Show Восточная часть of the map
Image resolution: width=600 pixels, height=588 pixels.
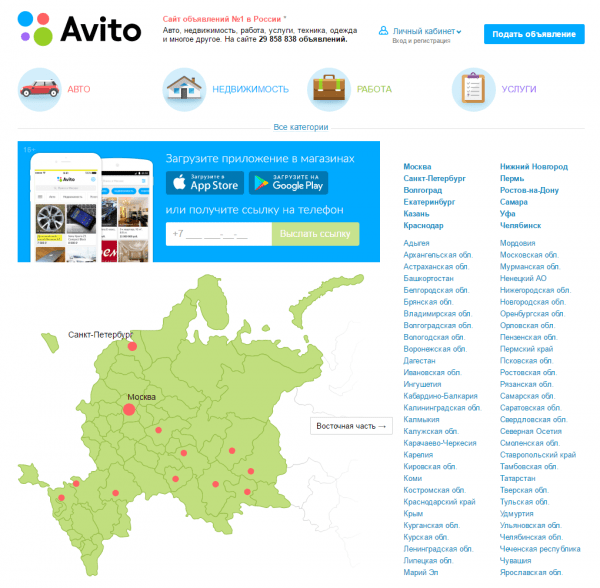351,426
